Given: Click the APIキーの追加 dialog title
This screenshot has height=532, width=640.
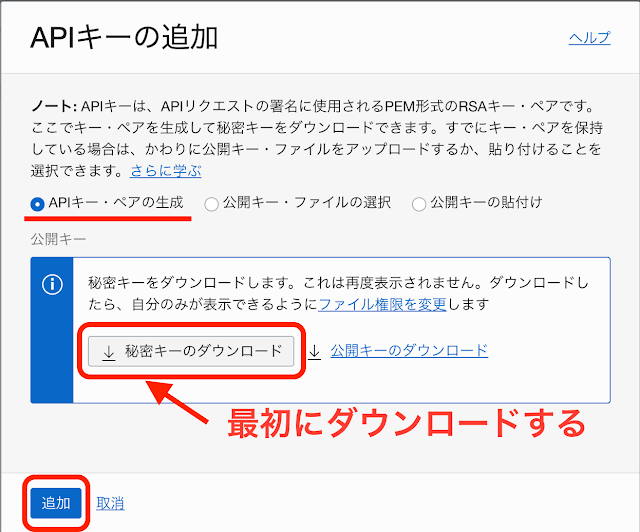Looking at the screenshot, I should [x=124, y=38].
